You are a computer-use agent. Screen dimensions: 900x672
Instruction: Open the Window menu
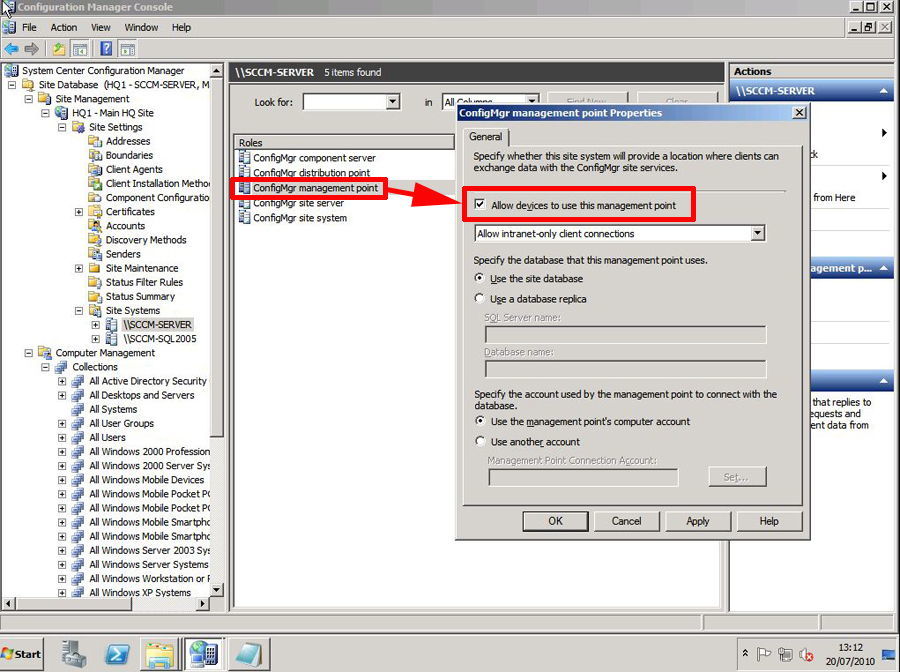[x=141, y=27]
